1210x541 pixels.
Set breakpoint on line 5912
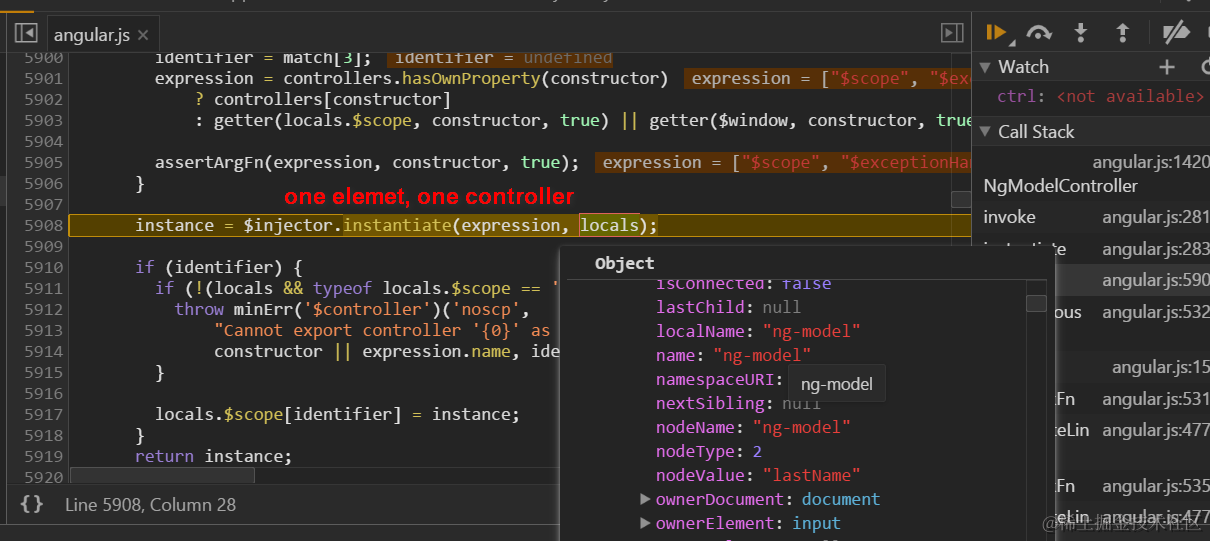(43, 309)
